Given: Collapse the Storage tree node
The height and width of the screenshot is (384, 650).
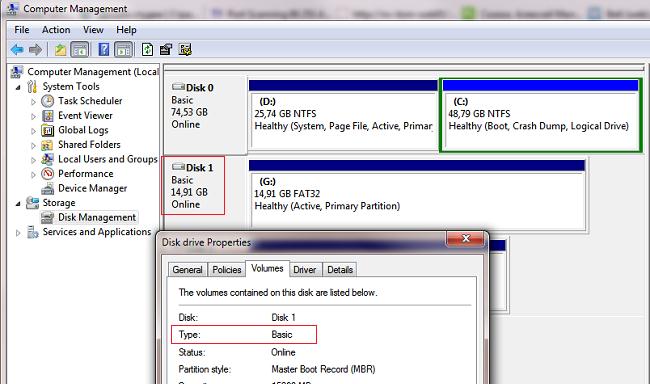Looking at the screenshot, I should [18, 204].
